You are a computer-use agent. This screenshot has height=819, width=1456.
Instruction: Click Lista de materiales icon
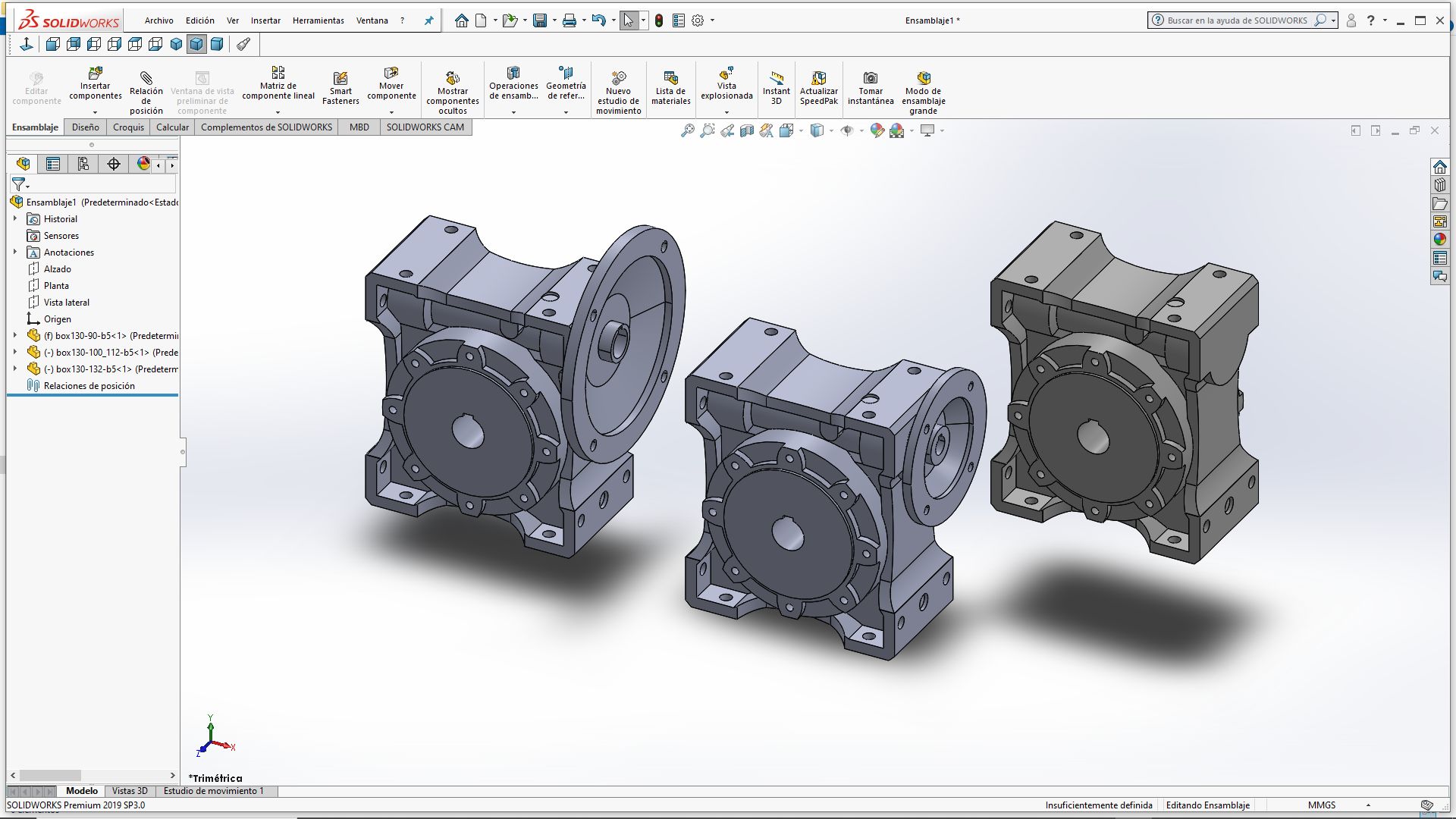(670, 78)
